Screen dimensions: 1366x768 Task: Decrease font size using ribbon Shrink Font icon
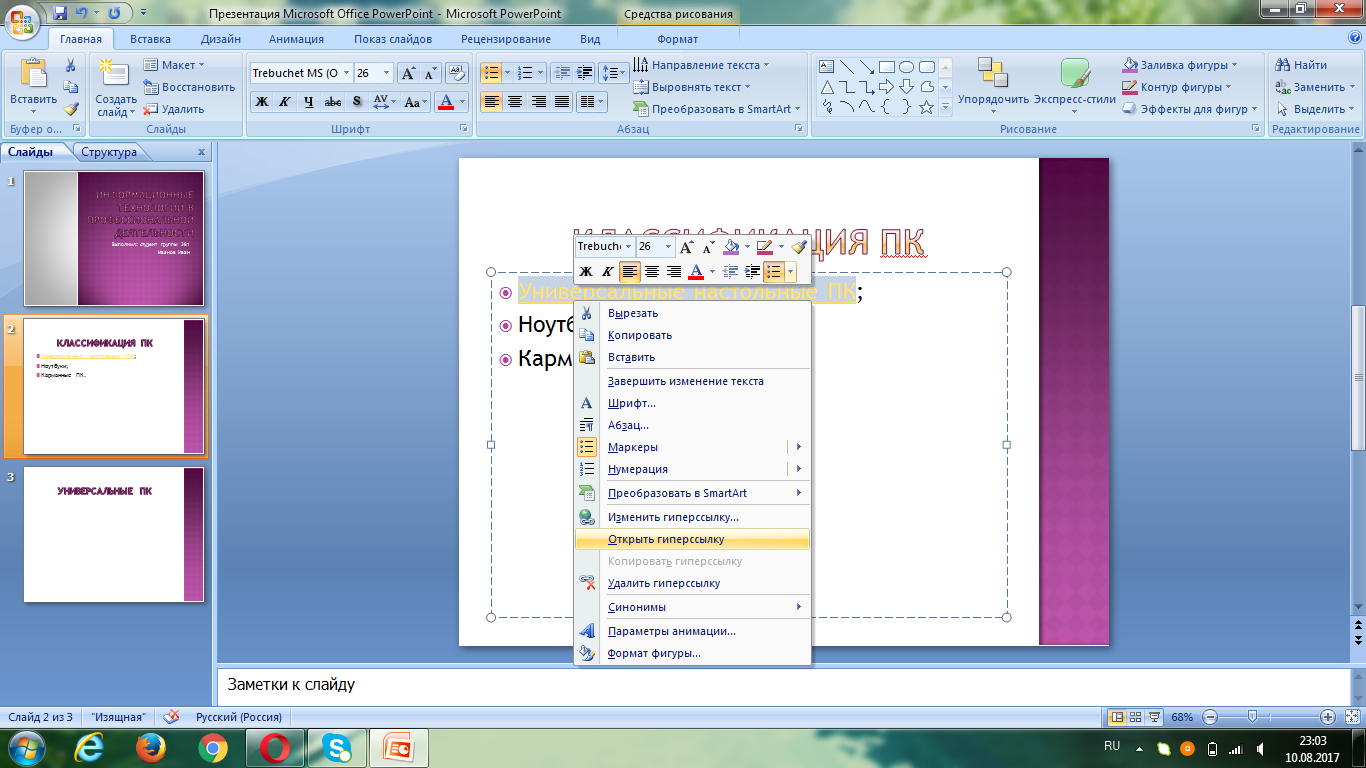(x=430, y=73)
